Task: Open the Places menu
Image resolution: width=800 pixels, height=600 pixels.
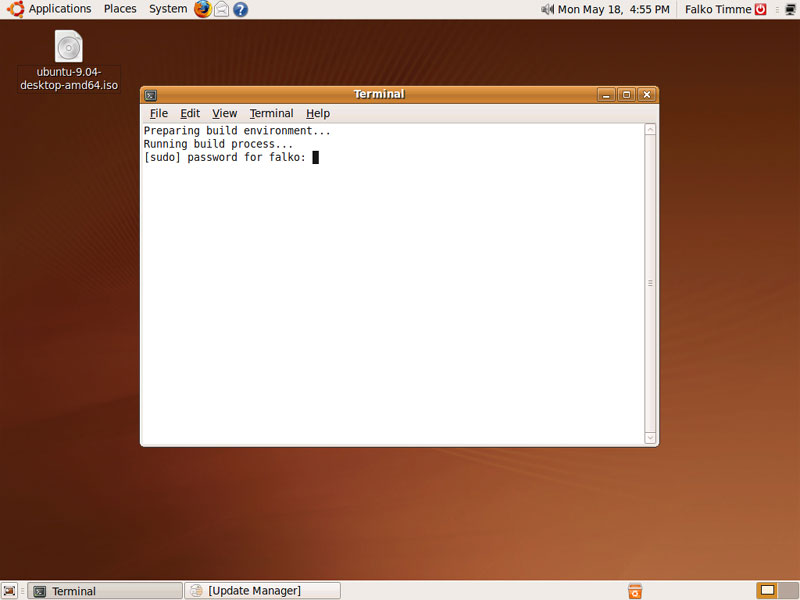Action: pyautogui.click(x=120, y=9)
